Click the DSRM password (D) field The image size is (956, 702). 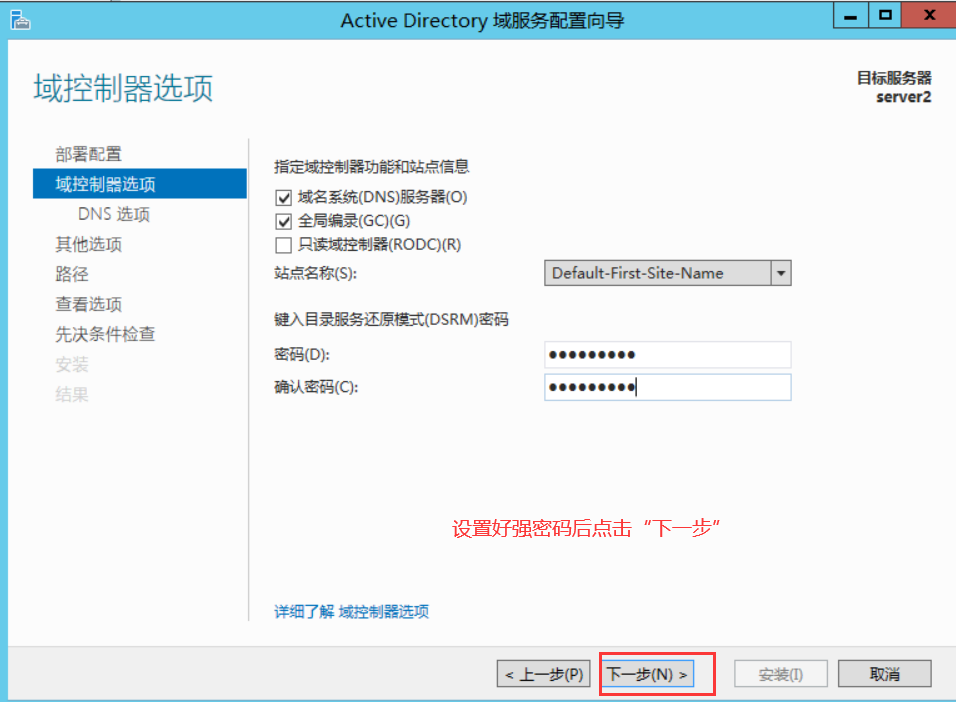pos(668,354)
